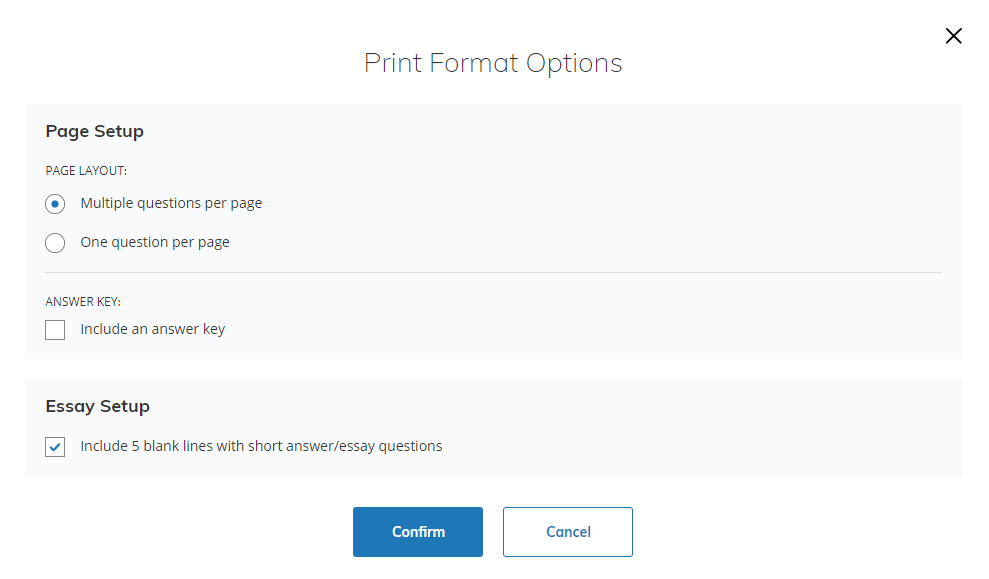The image size is (989, 579).
Task: Click the selected page layout radio circle
Action: pyautogui.click(x=55, y=203)
